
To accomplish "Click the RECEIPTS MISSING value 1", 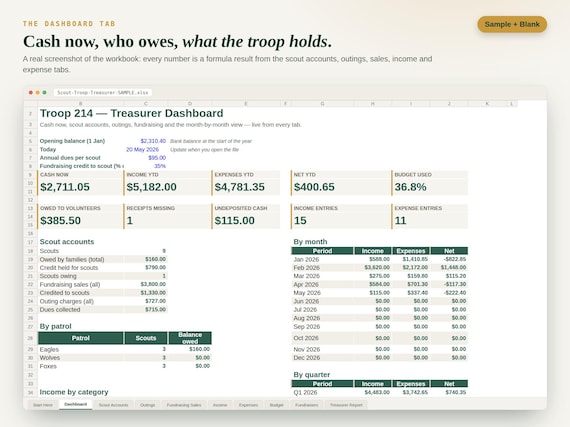I will tap(130, 221).
